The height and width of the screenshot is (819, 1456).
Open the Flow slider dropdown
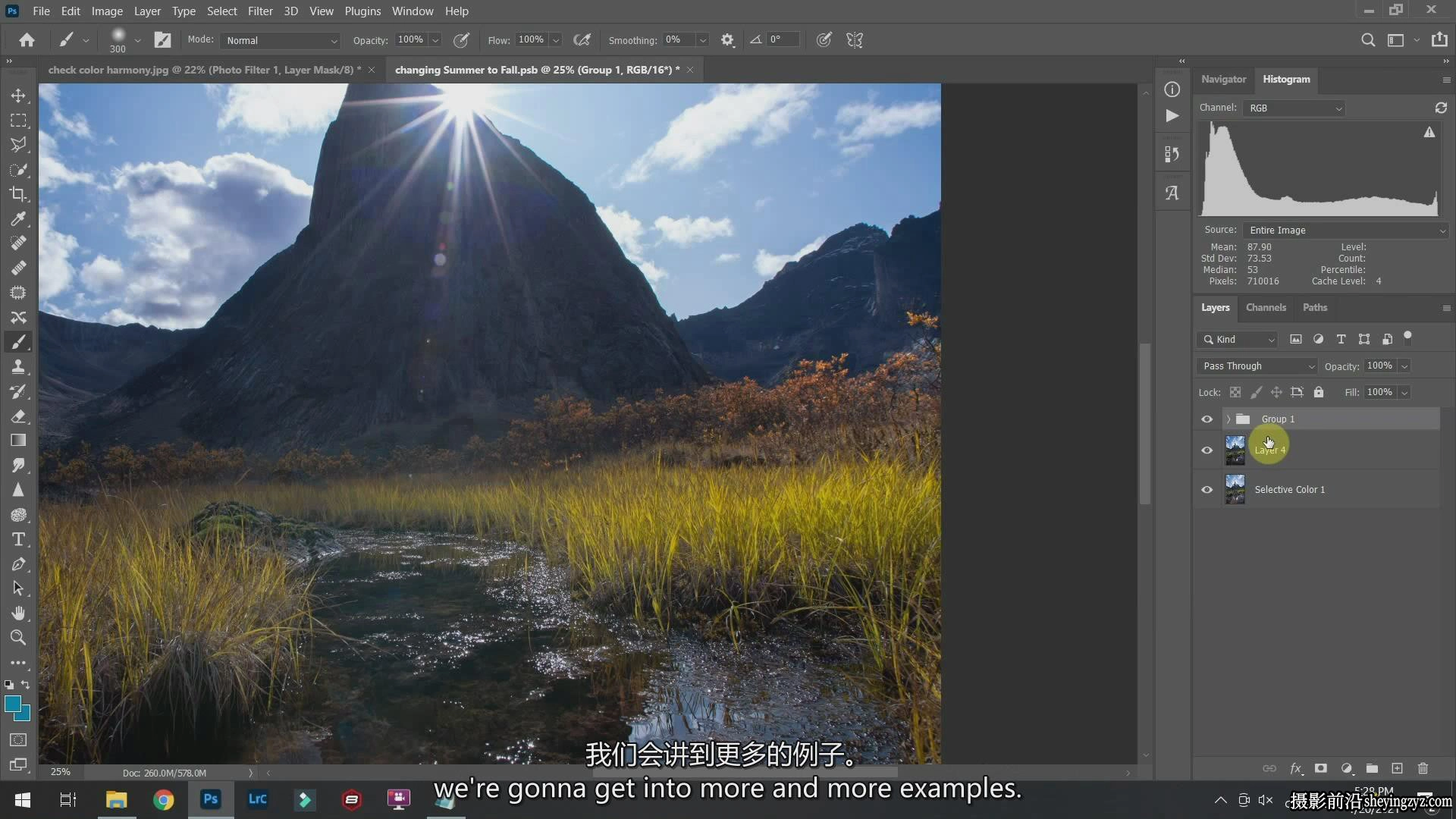[556, 40]
